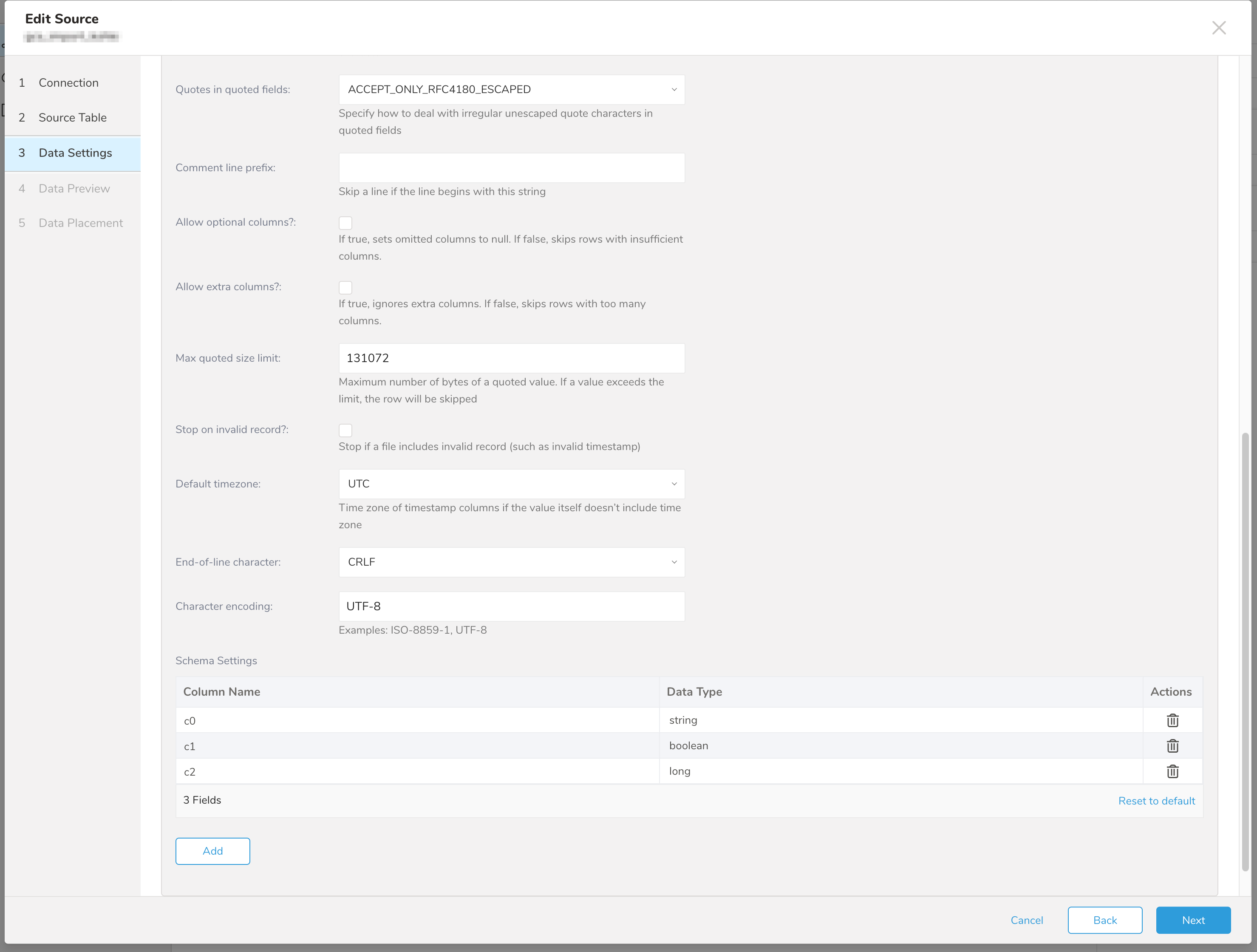Image resolution: width=1257 pixels, height=952 pixels.
Task: Open End-of-line character dropdown
Action: coord(511,562)
